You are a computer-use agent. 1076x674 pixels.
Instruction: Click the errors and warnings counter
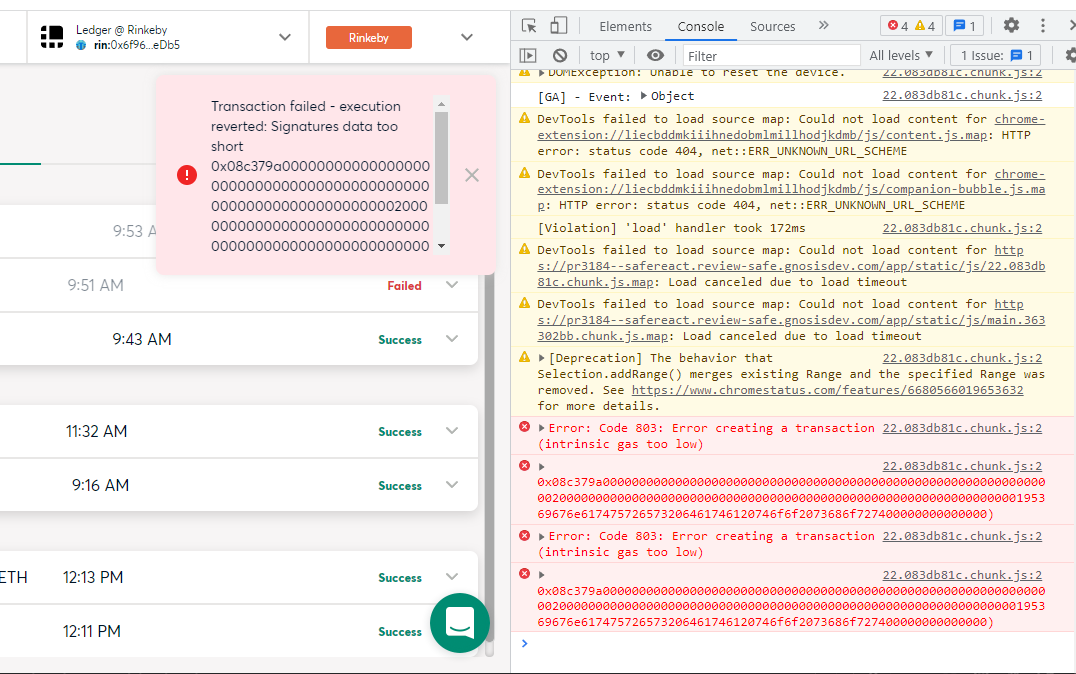tap(911, 26)
